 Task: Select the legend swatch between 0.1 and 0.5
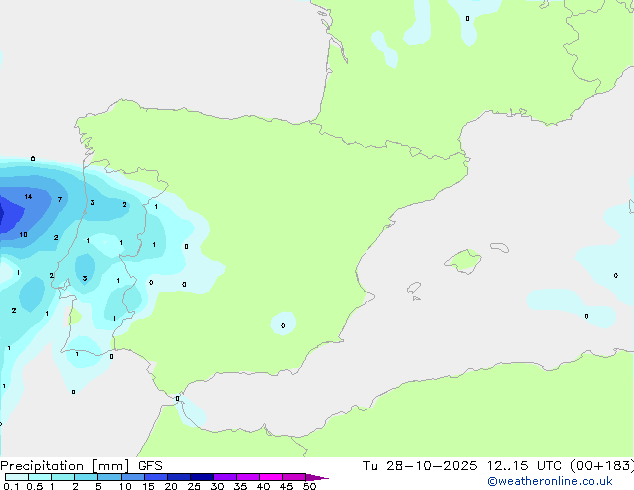[x=17, y=477]
